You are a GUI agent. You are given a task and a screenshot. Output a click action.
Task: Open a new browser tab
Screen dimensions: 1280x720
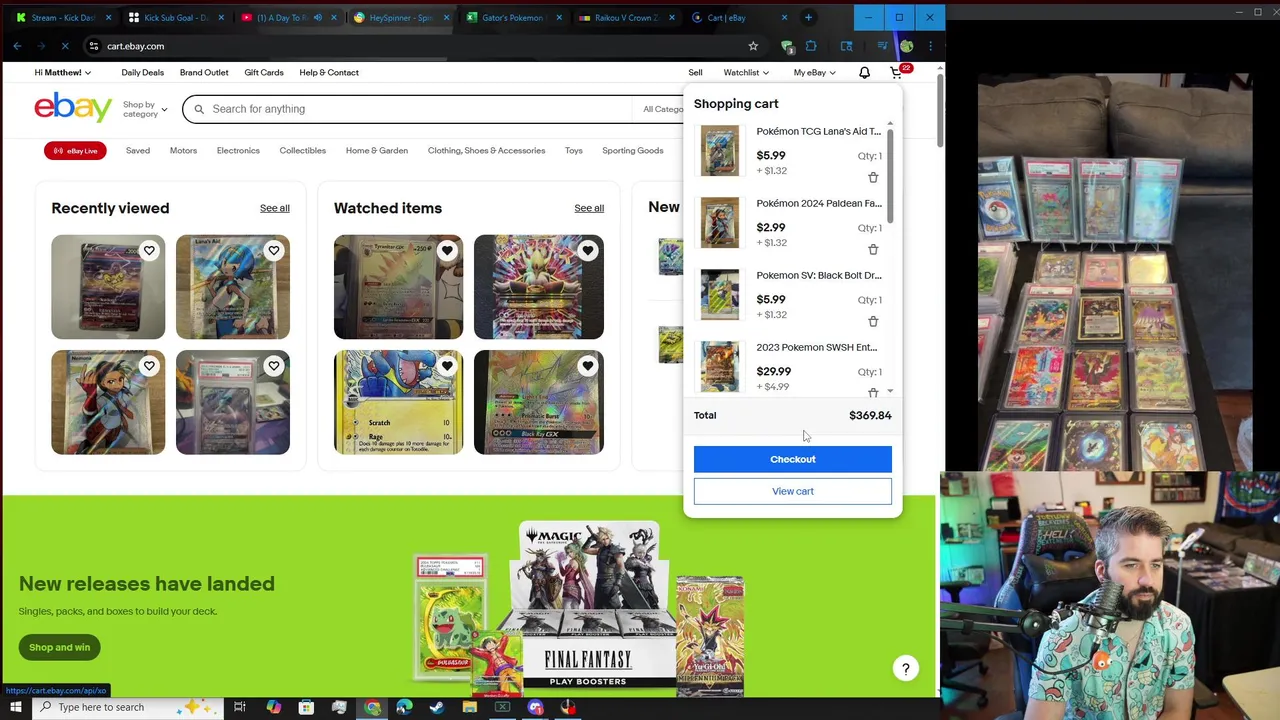(808, 17)
